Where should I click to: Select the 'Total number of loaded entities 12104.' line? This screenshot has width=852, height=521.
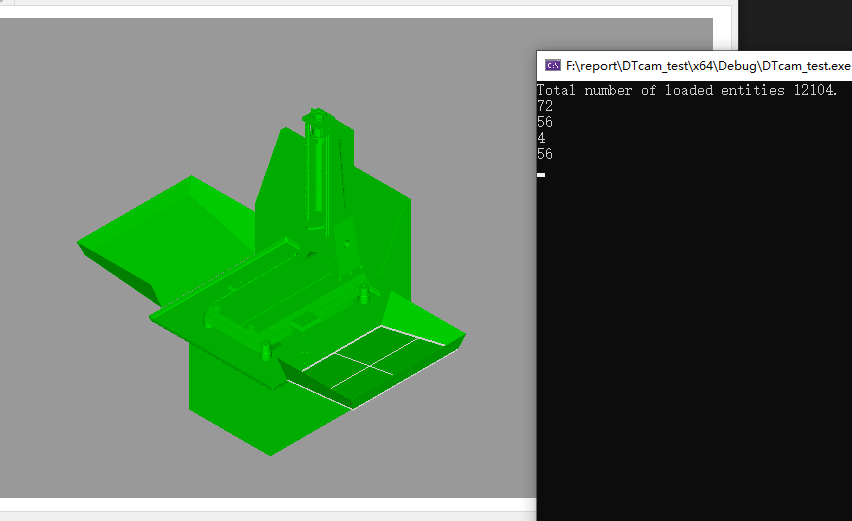click(x=687, y=90)
